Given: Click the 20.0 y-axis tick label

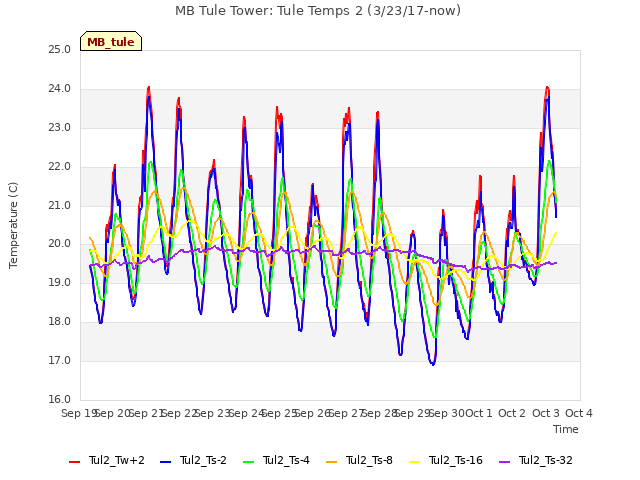Looking at the screenshot, I should [60, 244].
